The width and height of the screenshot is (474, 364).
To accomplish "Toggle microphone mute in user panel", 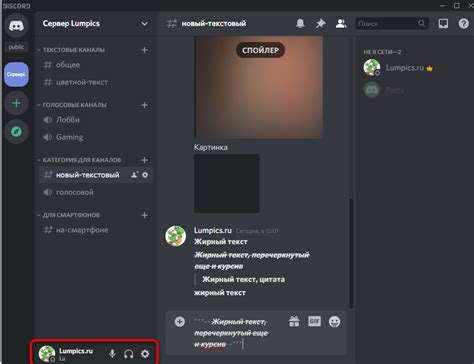I will (x=112, y=354).
